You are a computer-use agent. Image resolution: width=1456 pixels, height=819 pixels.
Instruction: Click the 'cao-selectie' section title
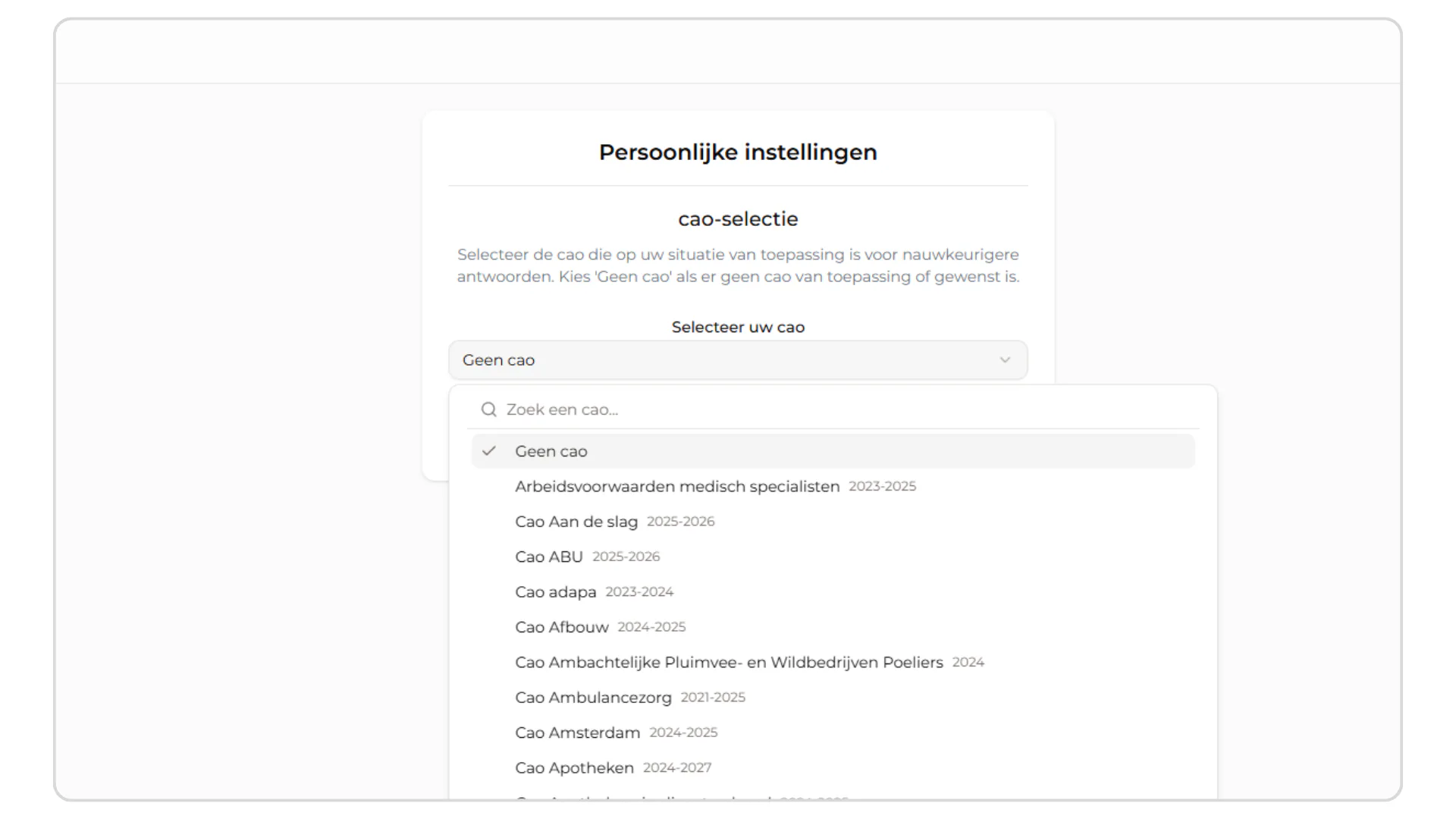(738, 219)
